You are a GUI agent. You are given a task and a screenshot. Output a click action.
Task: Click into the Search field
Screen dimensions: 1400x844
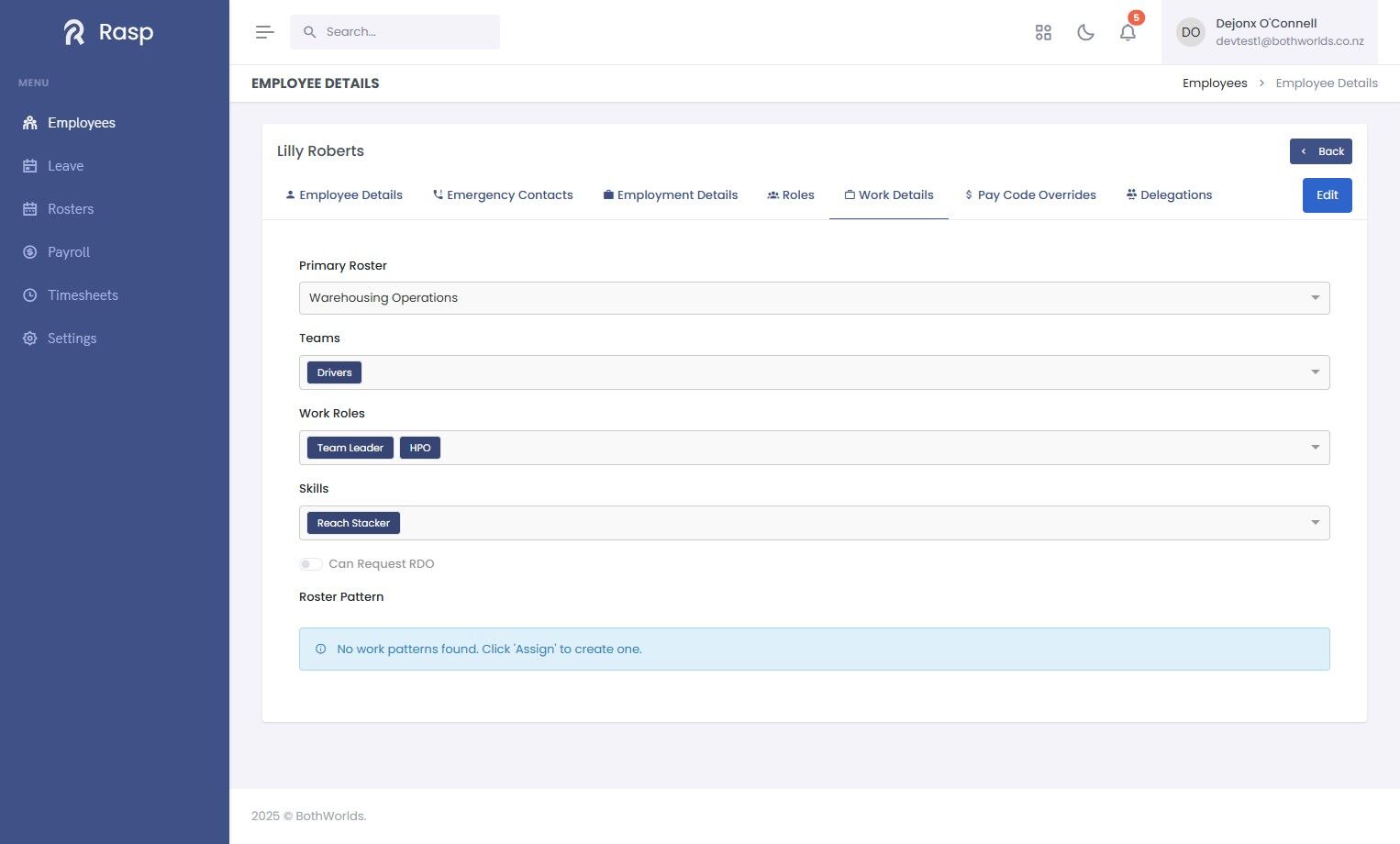pyautogui.click(x=394, y=32)
